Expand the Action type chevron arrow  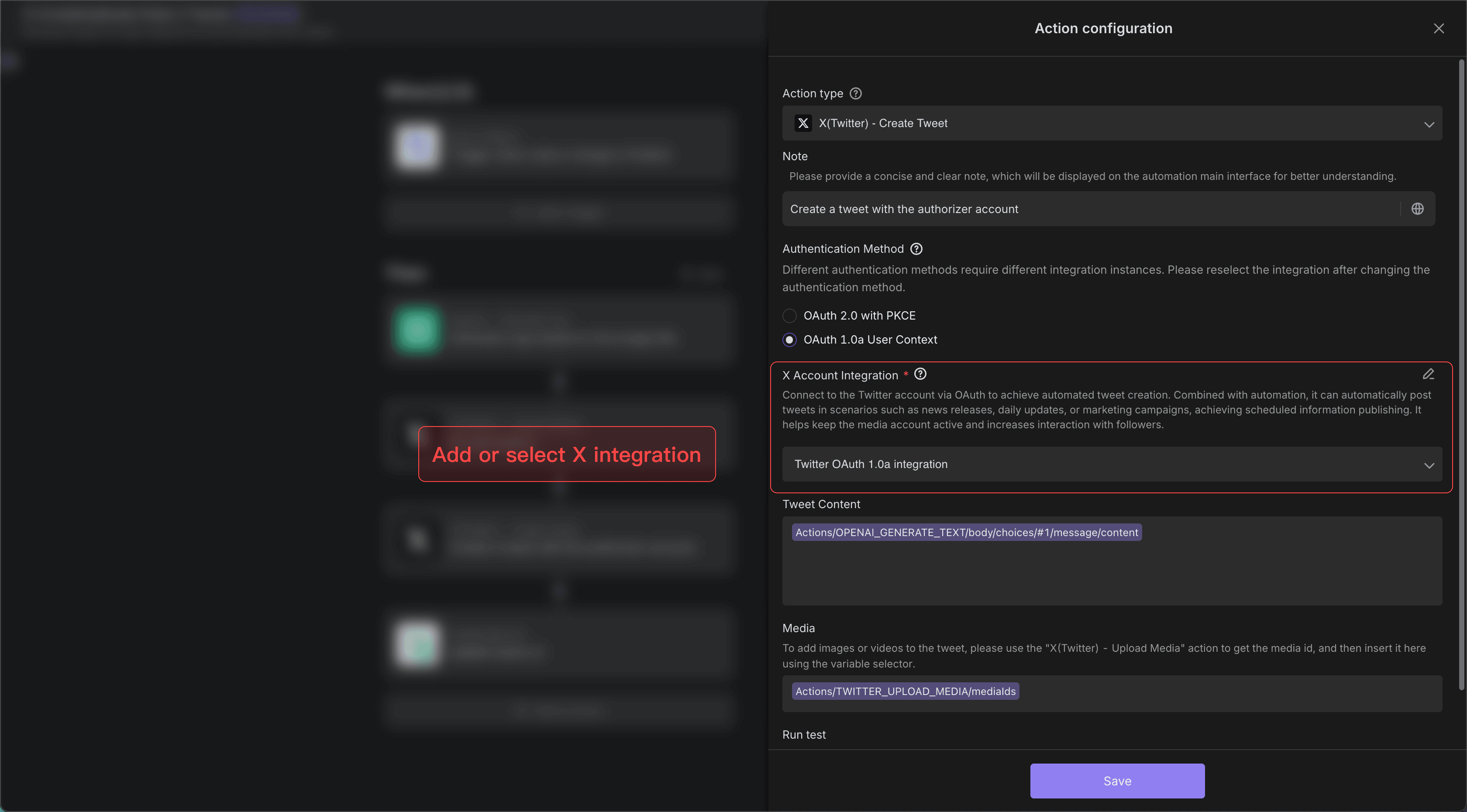(1429, 124)
